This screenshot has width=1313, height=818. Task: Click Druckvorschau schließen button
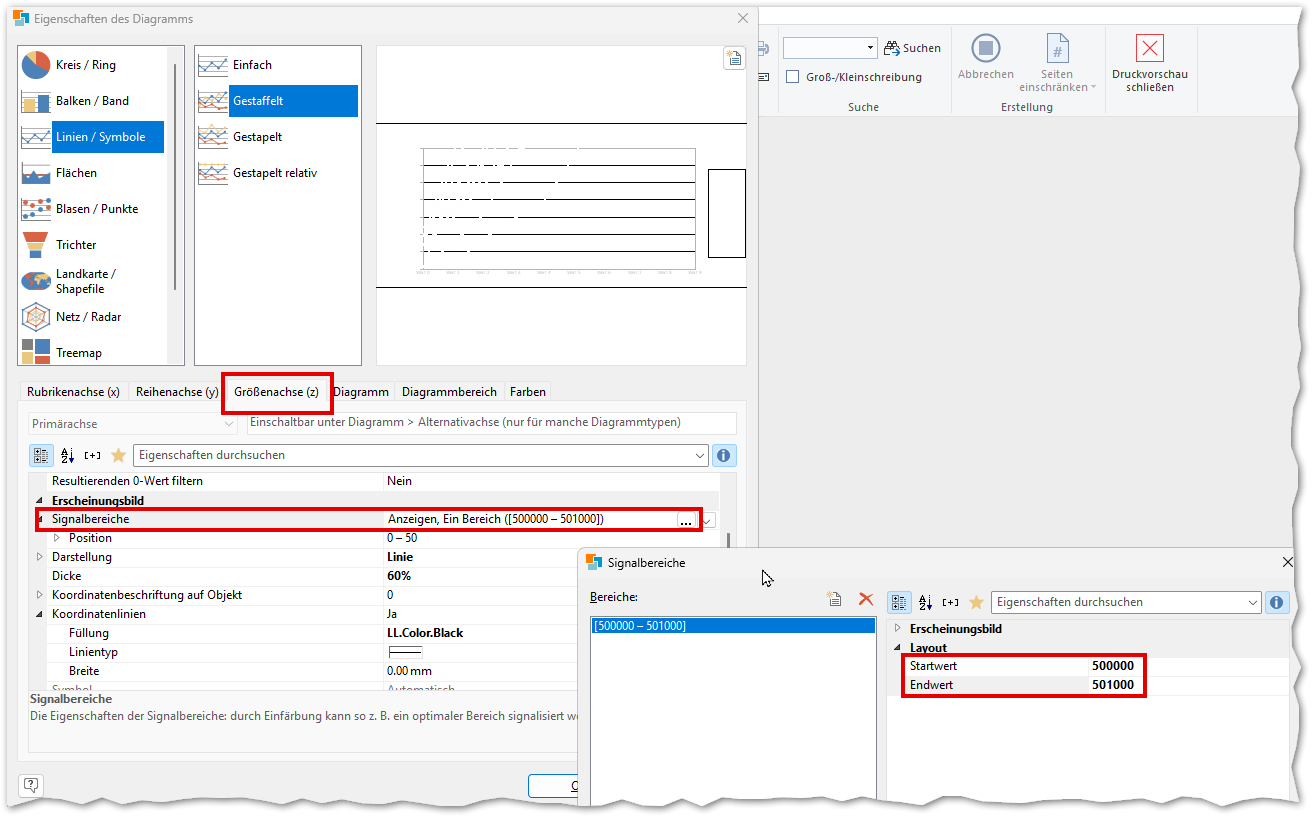1150,63
